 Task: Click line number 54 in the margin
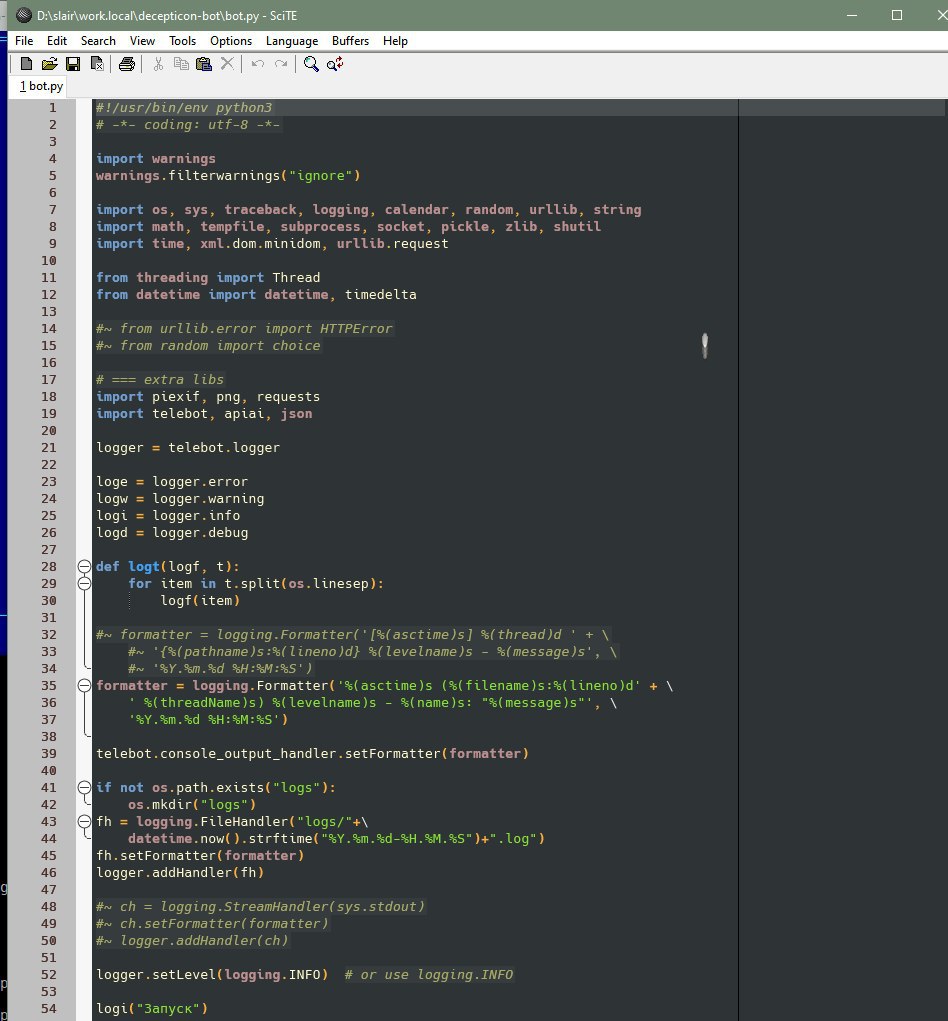pyautogui.click(x=49, y=1009)
